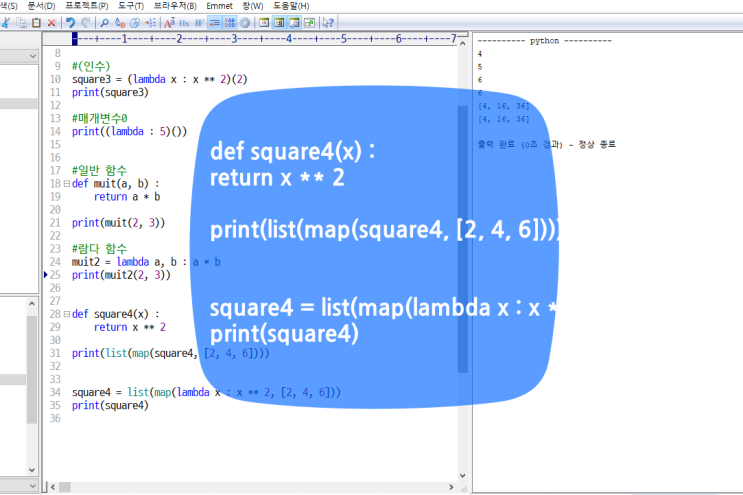Screen dimensions: 743x495
Task: Click the '정상 종료' text in the output panel
Action: point(597,144)
